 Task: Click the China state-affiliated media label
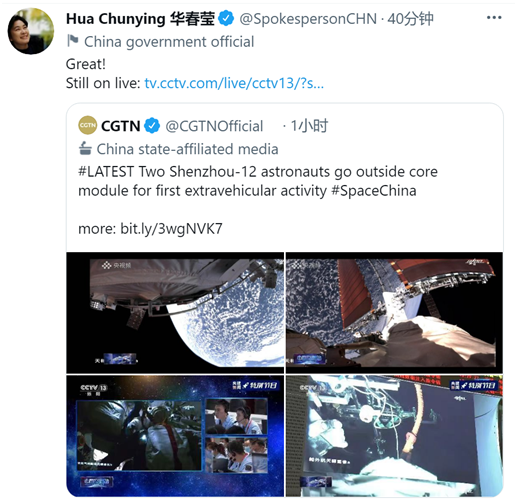[187, 149]
